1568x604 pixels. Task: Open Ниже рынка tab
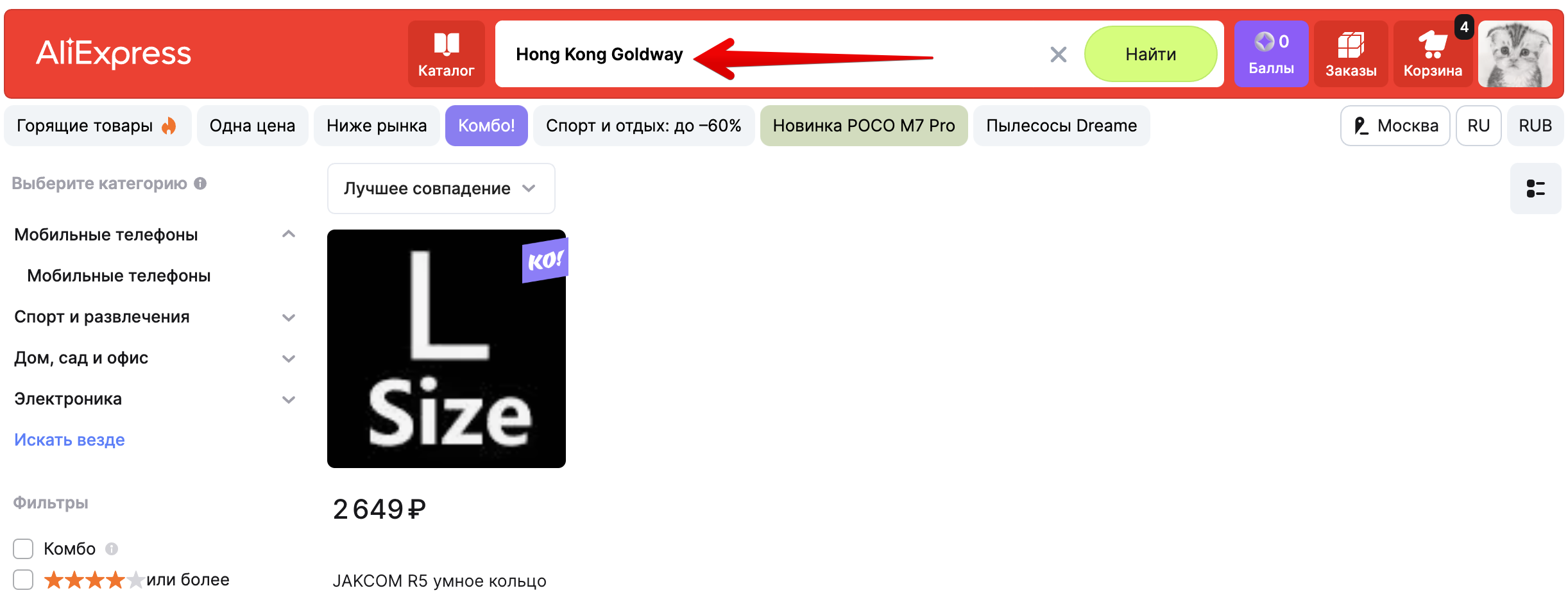click(377, 126)
